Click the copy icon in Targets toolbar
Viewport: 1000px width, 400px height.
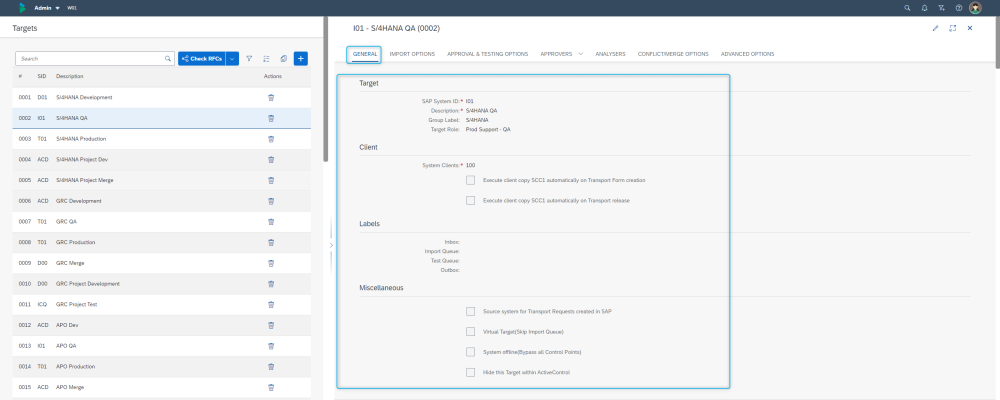coord(284,59)
